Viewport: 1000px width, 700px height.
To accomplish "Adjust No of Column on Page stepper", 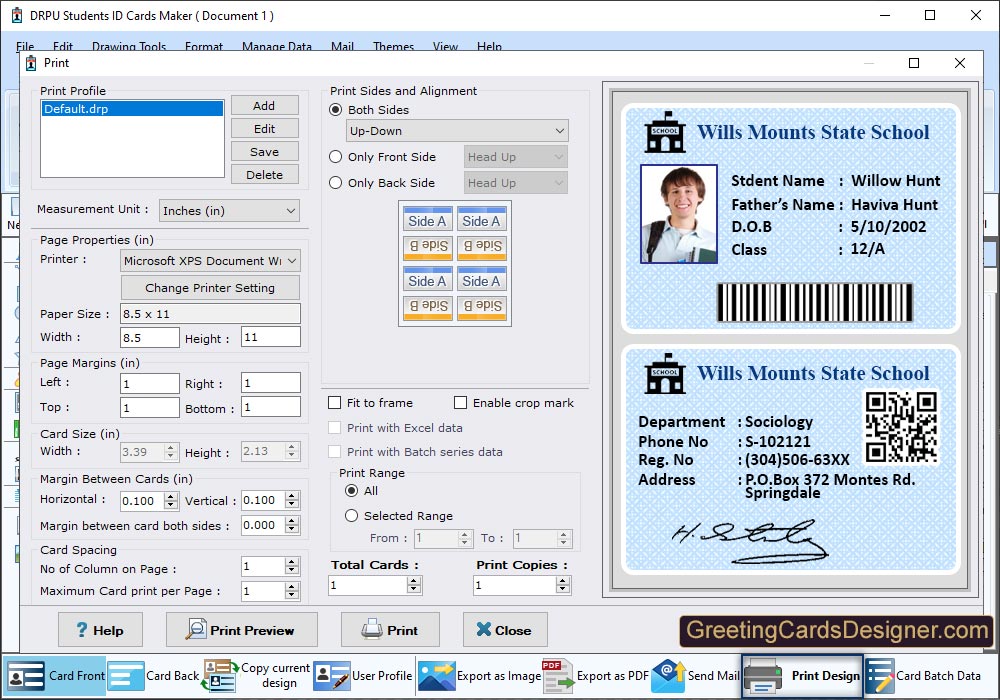I will (x=292, y=566).
